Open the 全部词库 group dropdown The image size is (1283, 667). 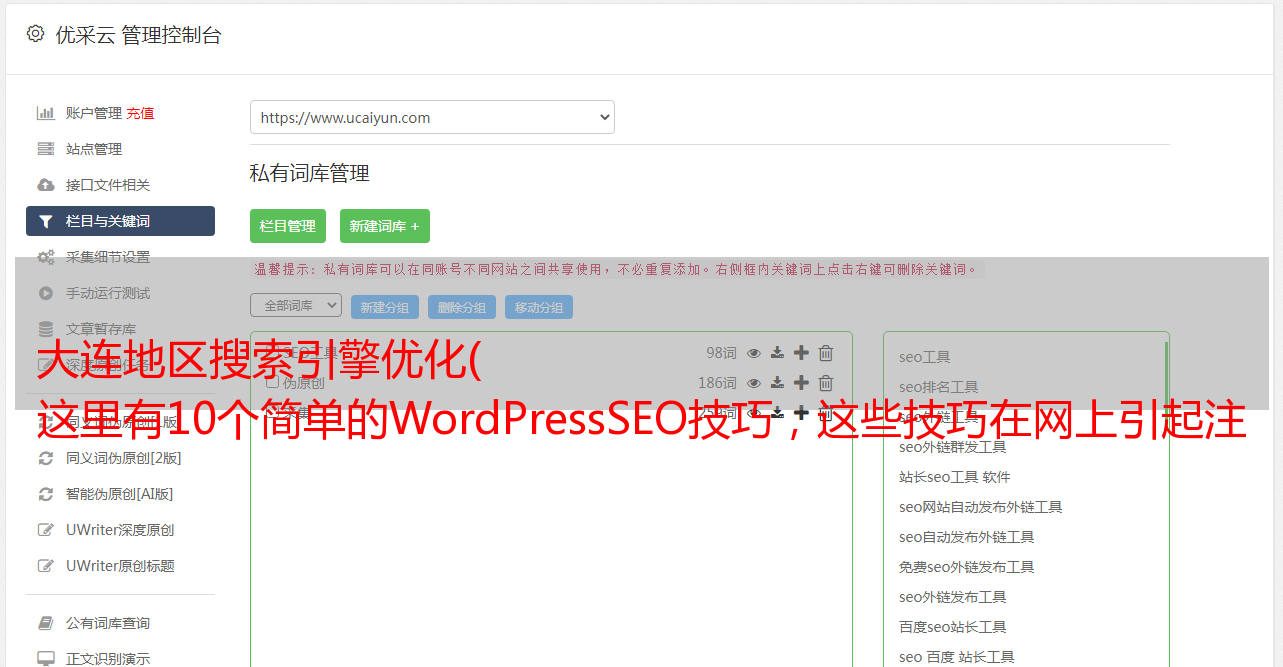296,305
